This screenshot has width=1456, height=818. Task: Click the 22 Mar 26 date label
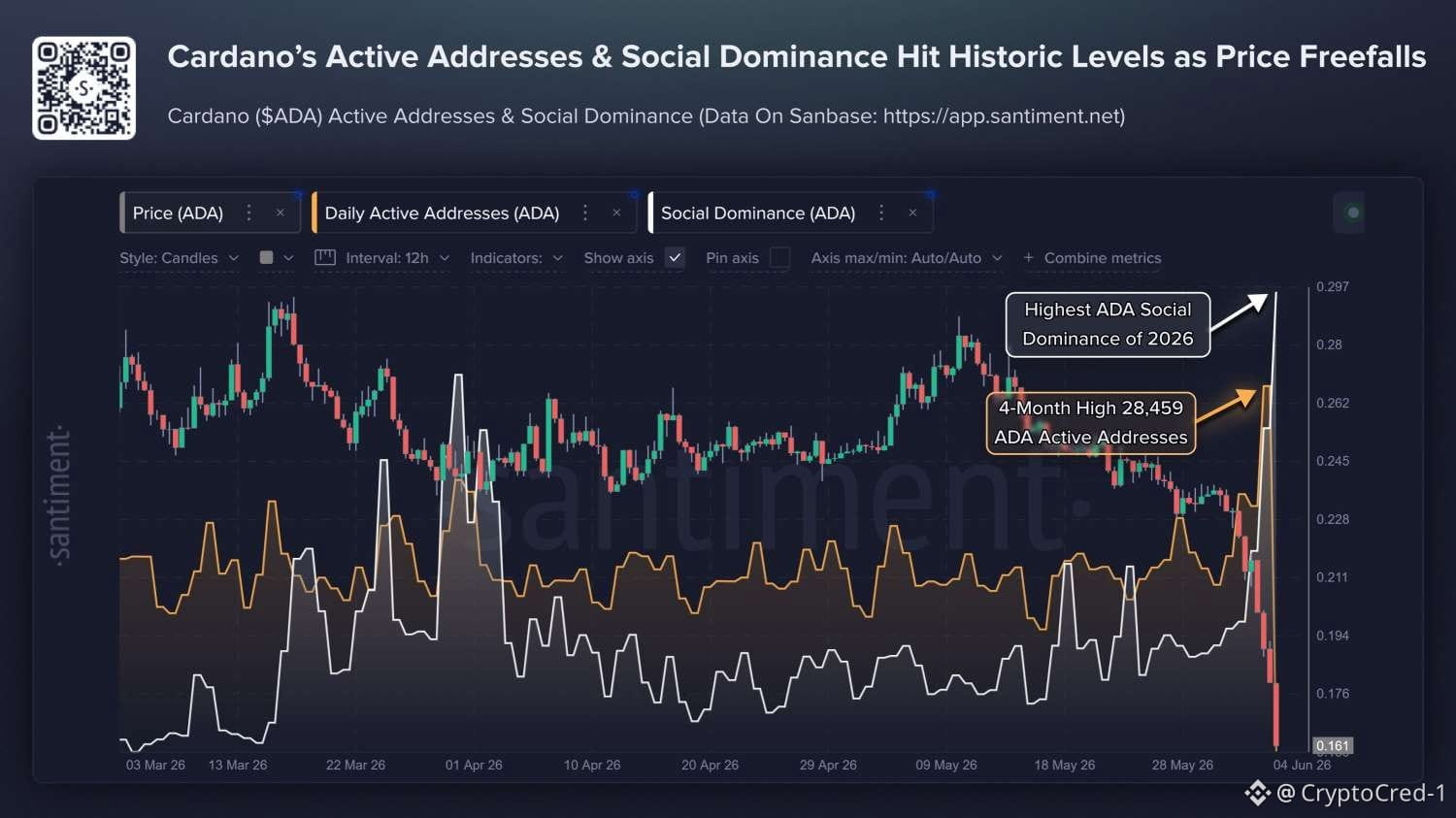click(x=355, y=765)
